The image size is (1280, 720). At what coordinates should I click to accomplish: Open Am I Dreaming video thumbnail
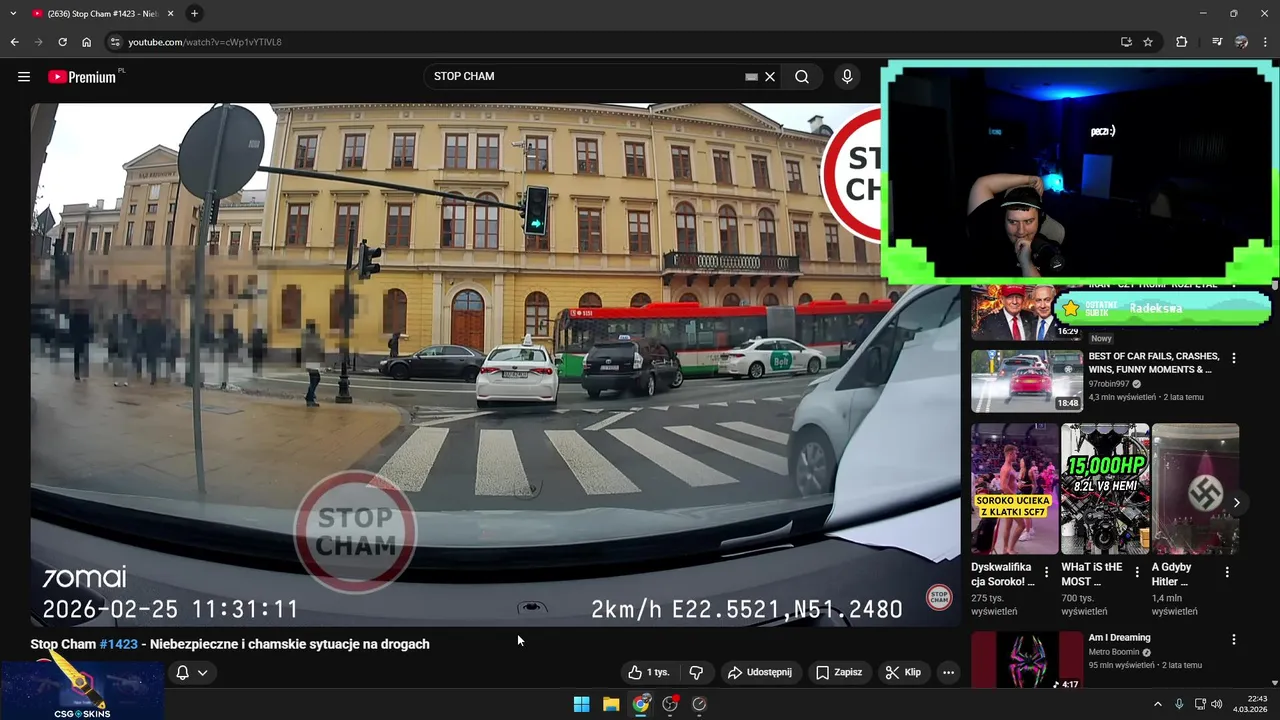pyautogui.click(x=1026, y=660)
